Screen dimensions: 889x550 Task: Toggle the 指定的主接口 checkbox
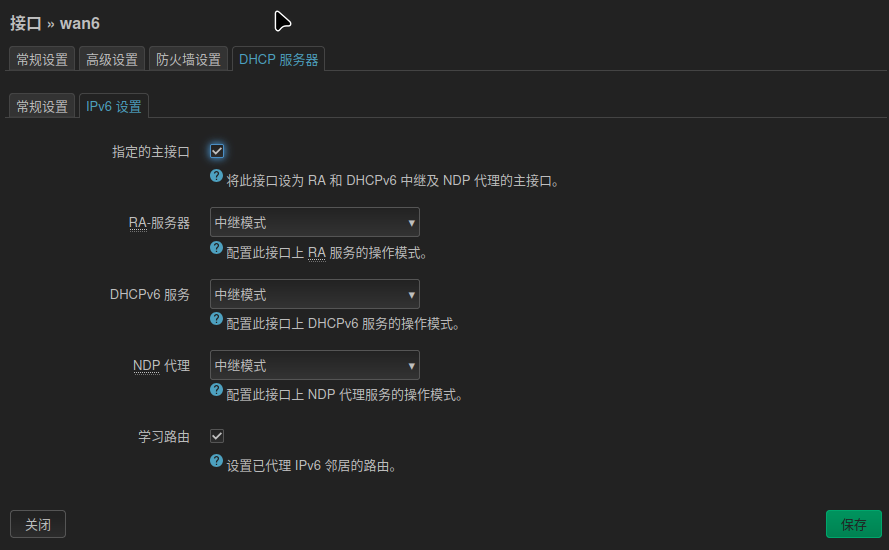point(217,151)
